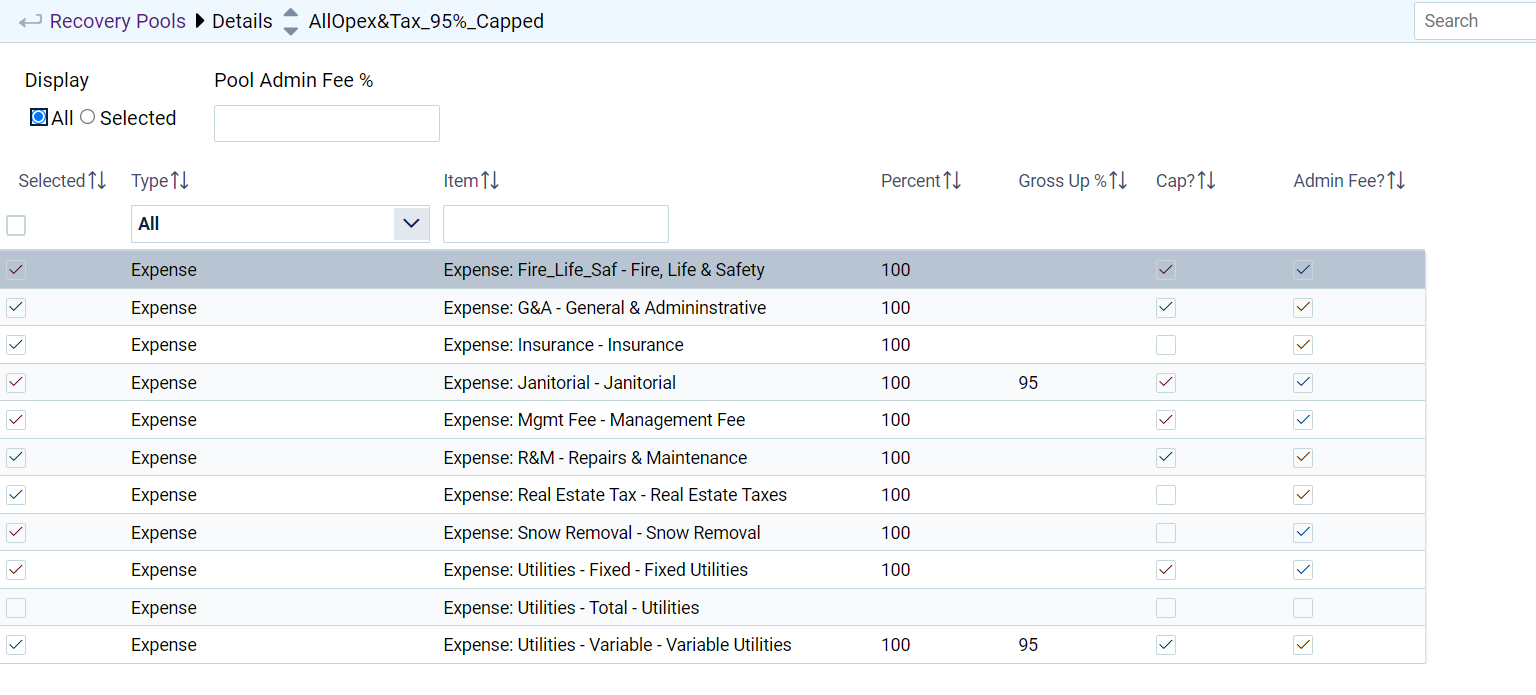Toggle Cap? for Repairs & Maintenance row
The width and height of the screenshot is (1536, 695).
click(1166, 458)
